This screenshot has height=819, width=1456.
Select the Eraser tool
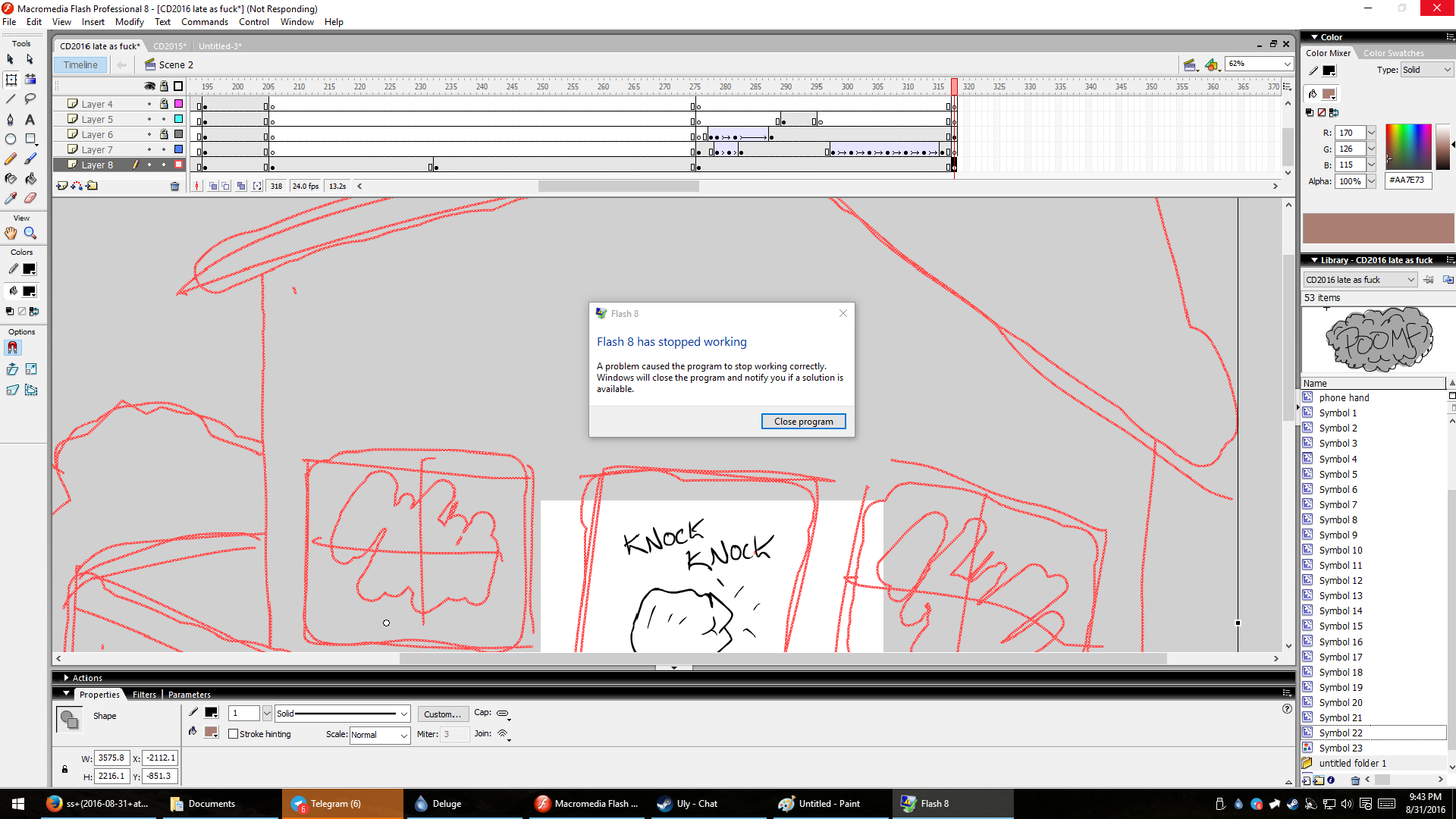click(30, 199)
